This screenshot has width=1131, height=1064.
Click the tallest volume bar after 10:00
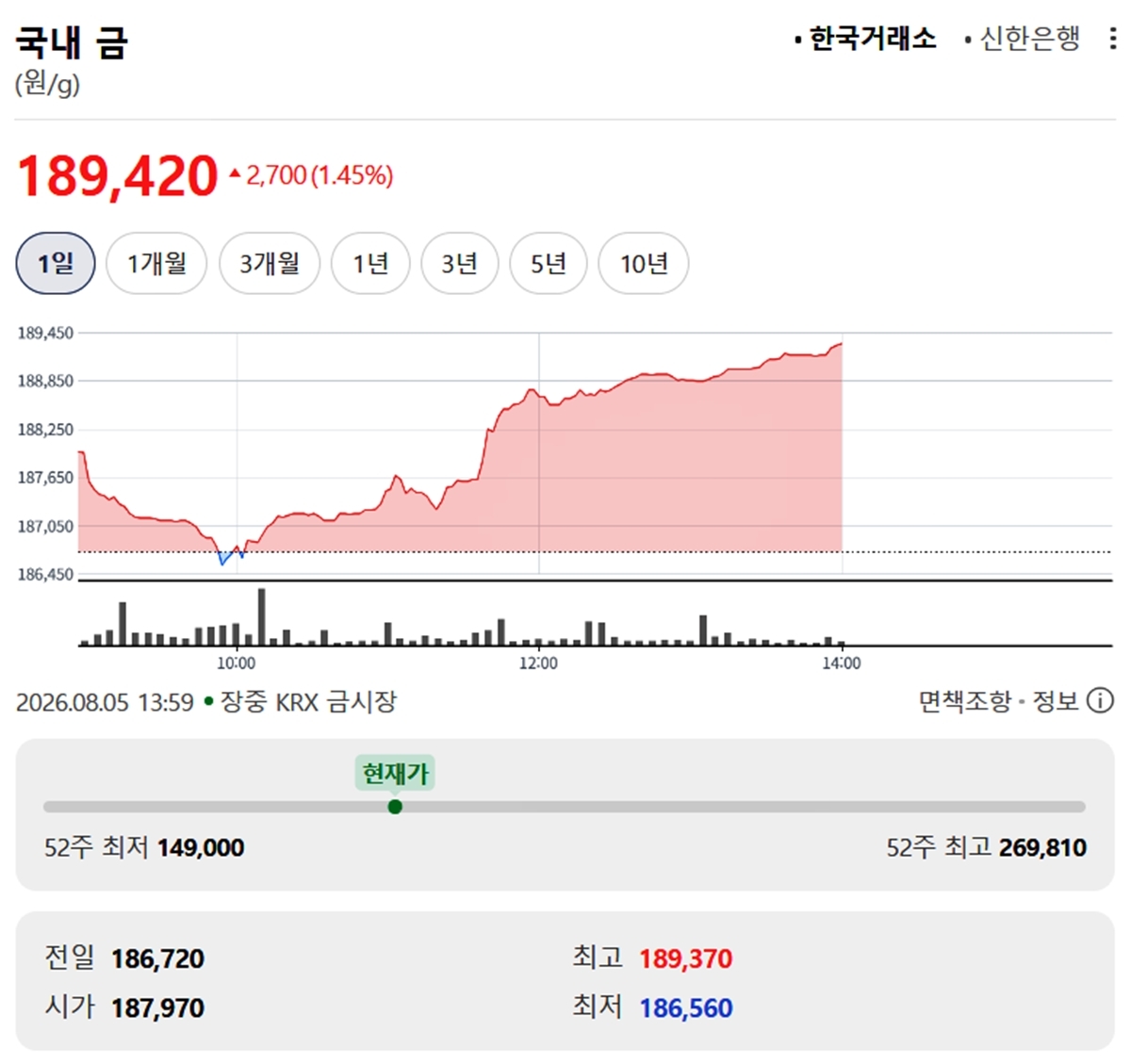tap(262, 616)
